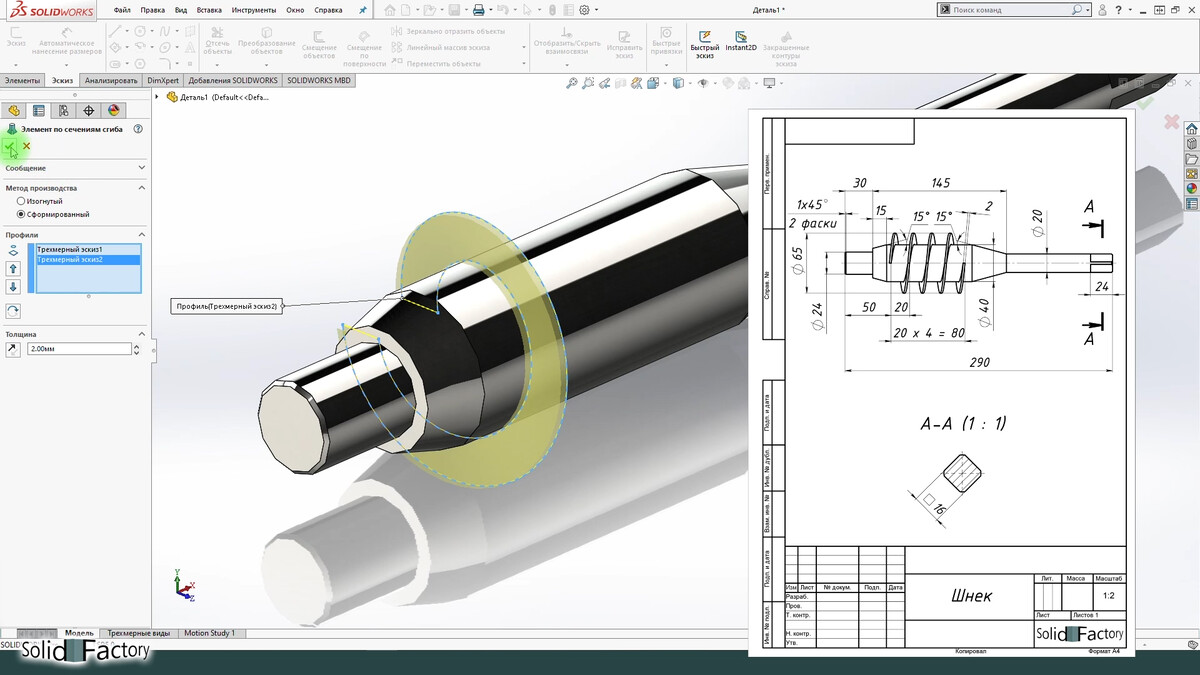Select the Сформированный radio button

tap(21, 214)
